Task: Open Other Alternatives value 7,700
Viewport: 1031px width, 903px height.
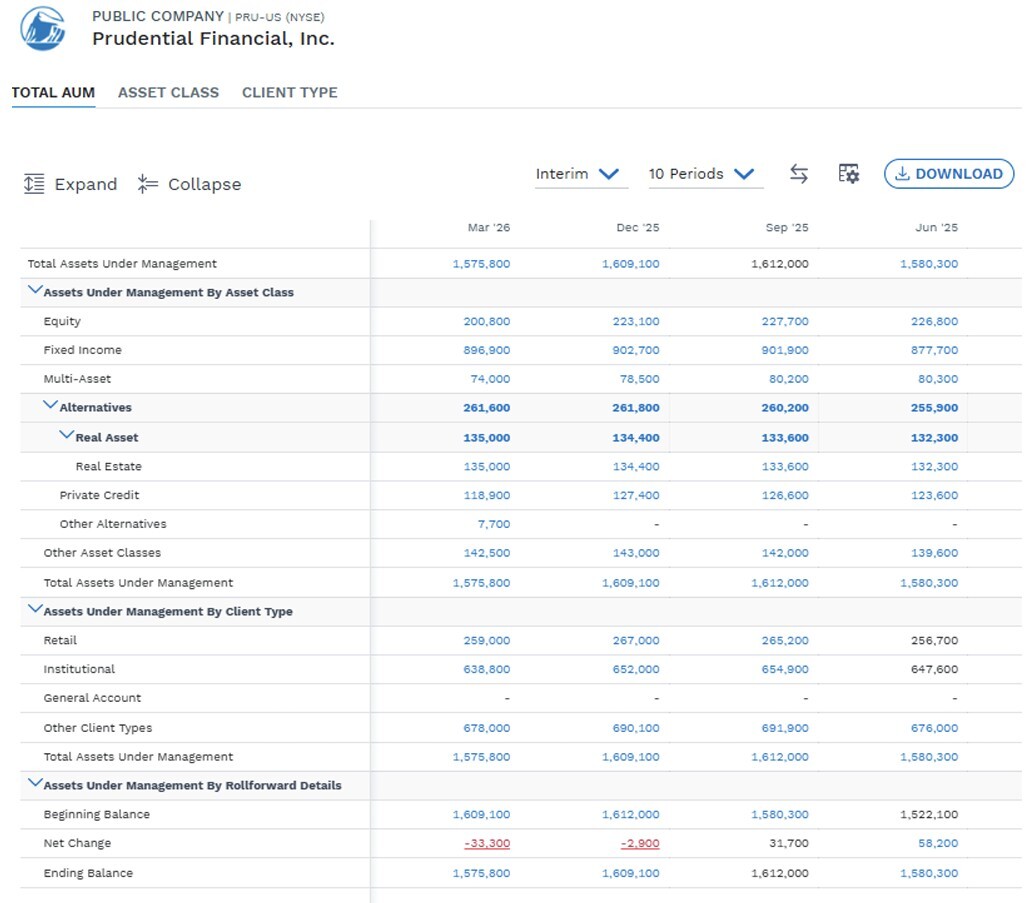Action: [x=494, y=524]
